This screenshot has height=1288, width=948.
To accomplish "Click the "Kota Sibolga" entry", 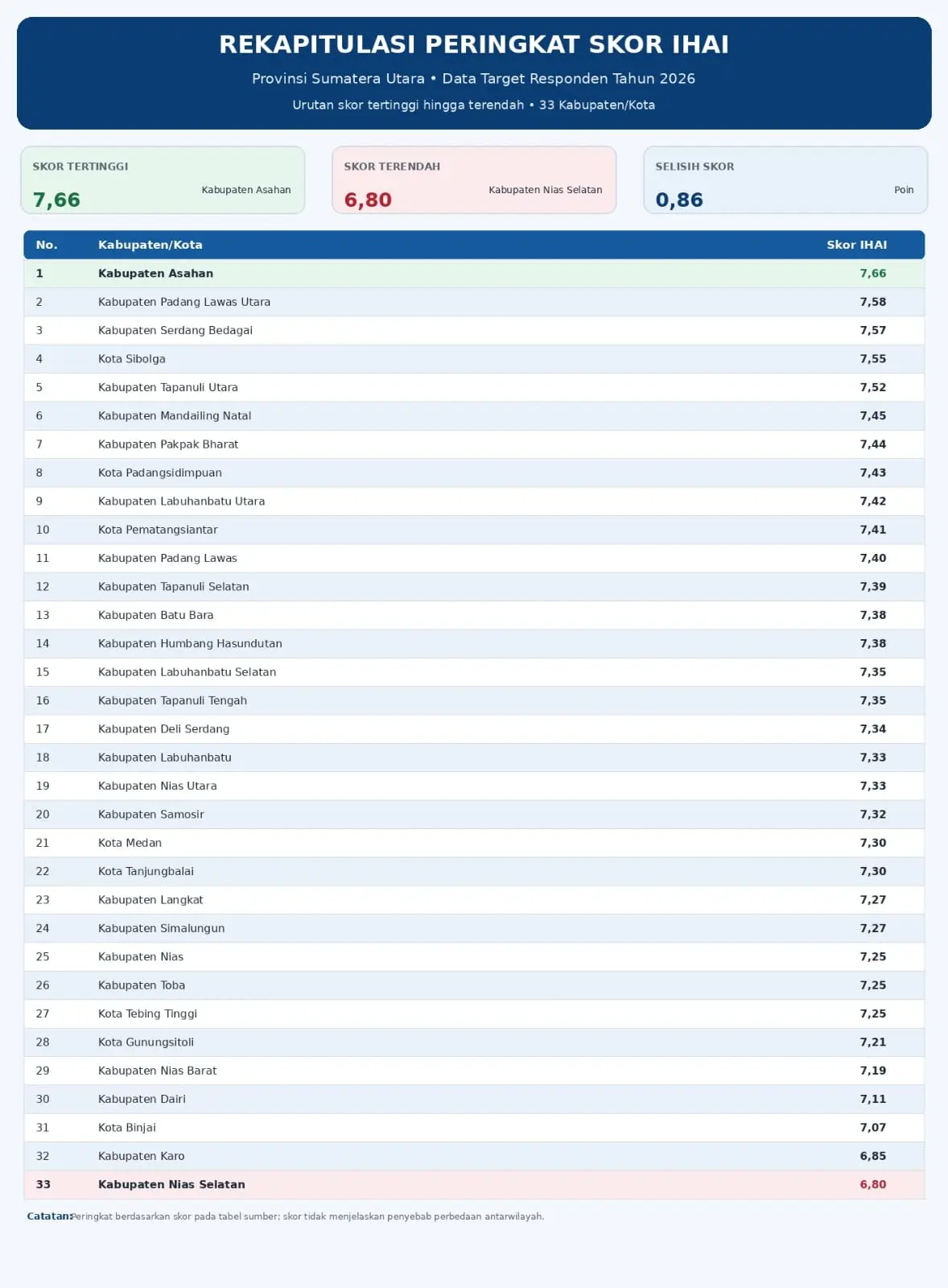I will pos(132,359).
